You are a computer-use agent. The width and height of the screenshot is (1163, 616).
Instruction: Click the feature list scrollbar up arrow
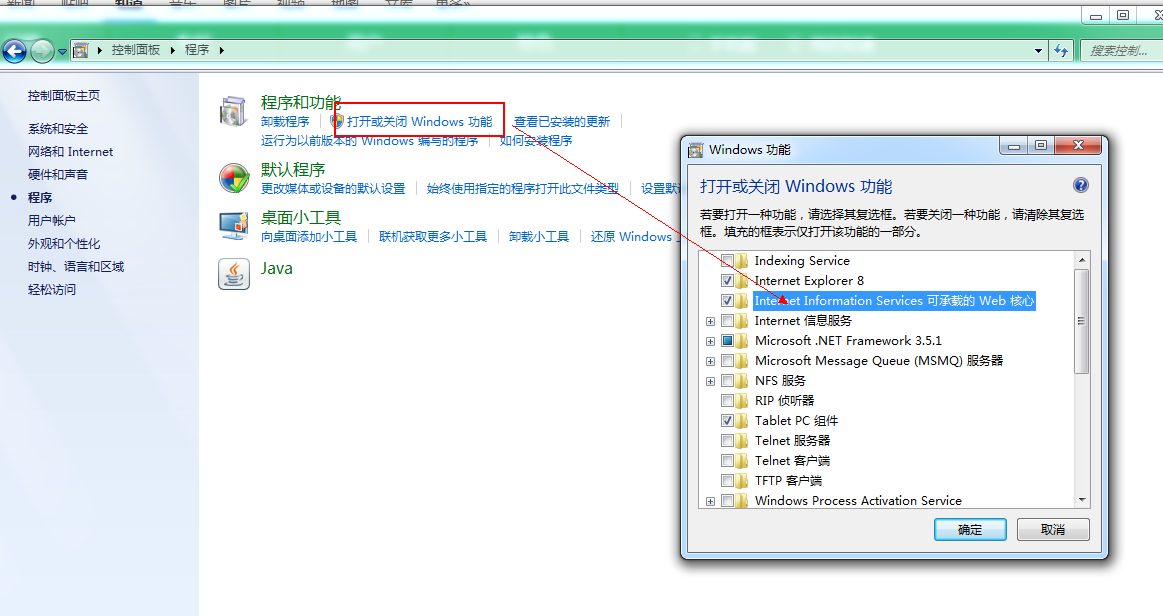[x=1082, y=260]
